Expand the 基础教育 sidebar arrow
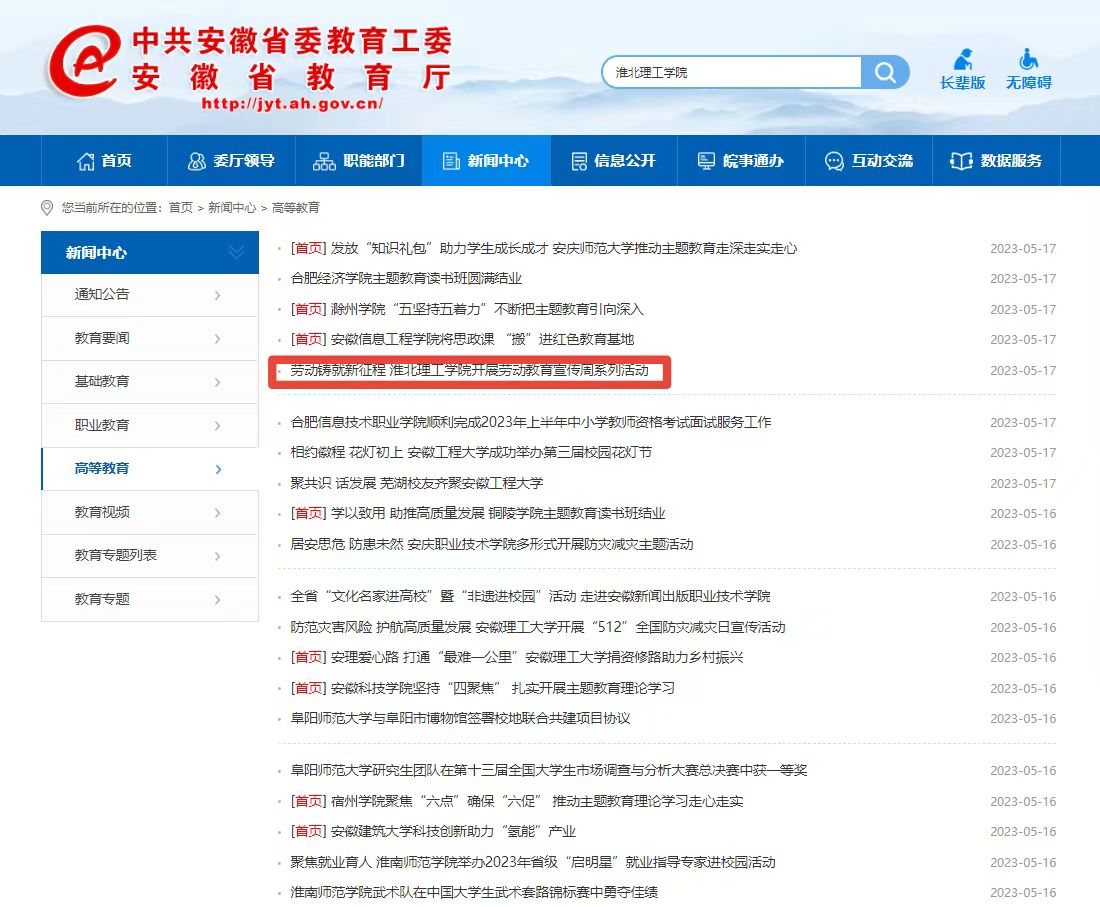 coord(217,382)
